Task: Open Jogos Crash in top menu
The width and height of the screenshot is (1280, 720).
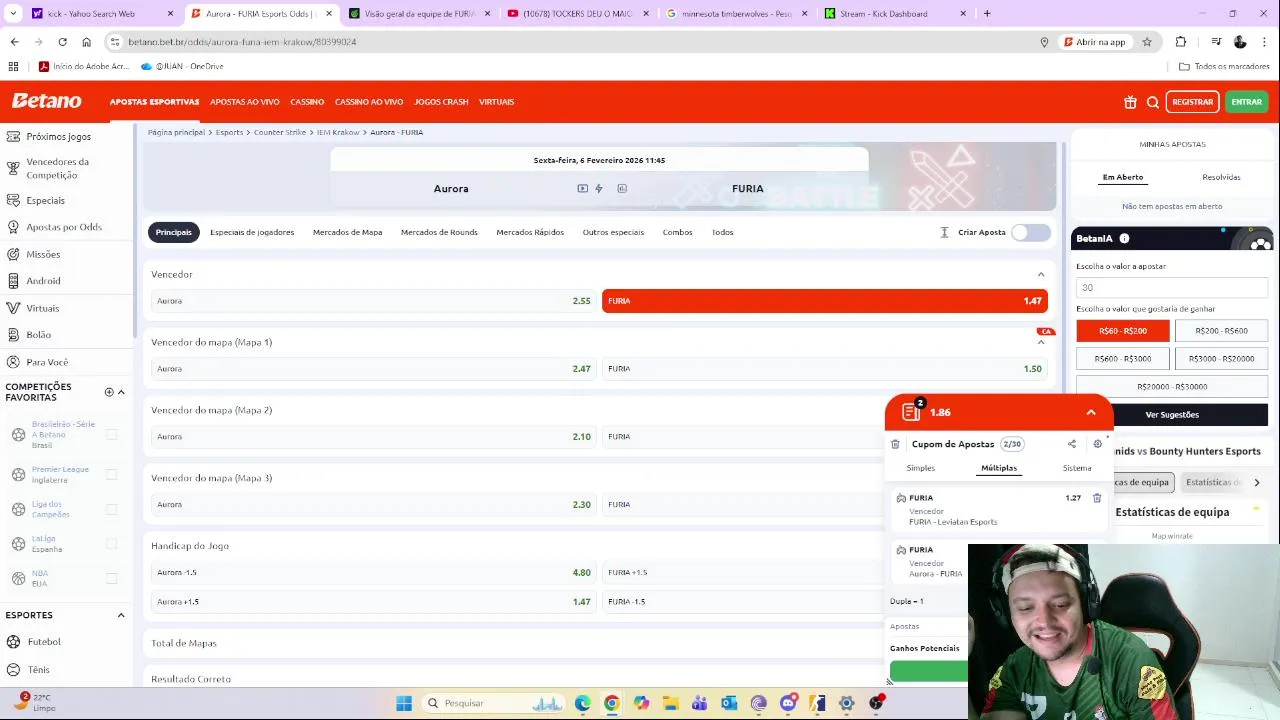Action: (441, 102)
